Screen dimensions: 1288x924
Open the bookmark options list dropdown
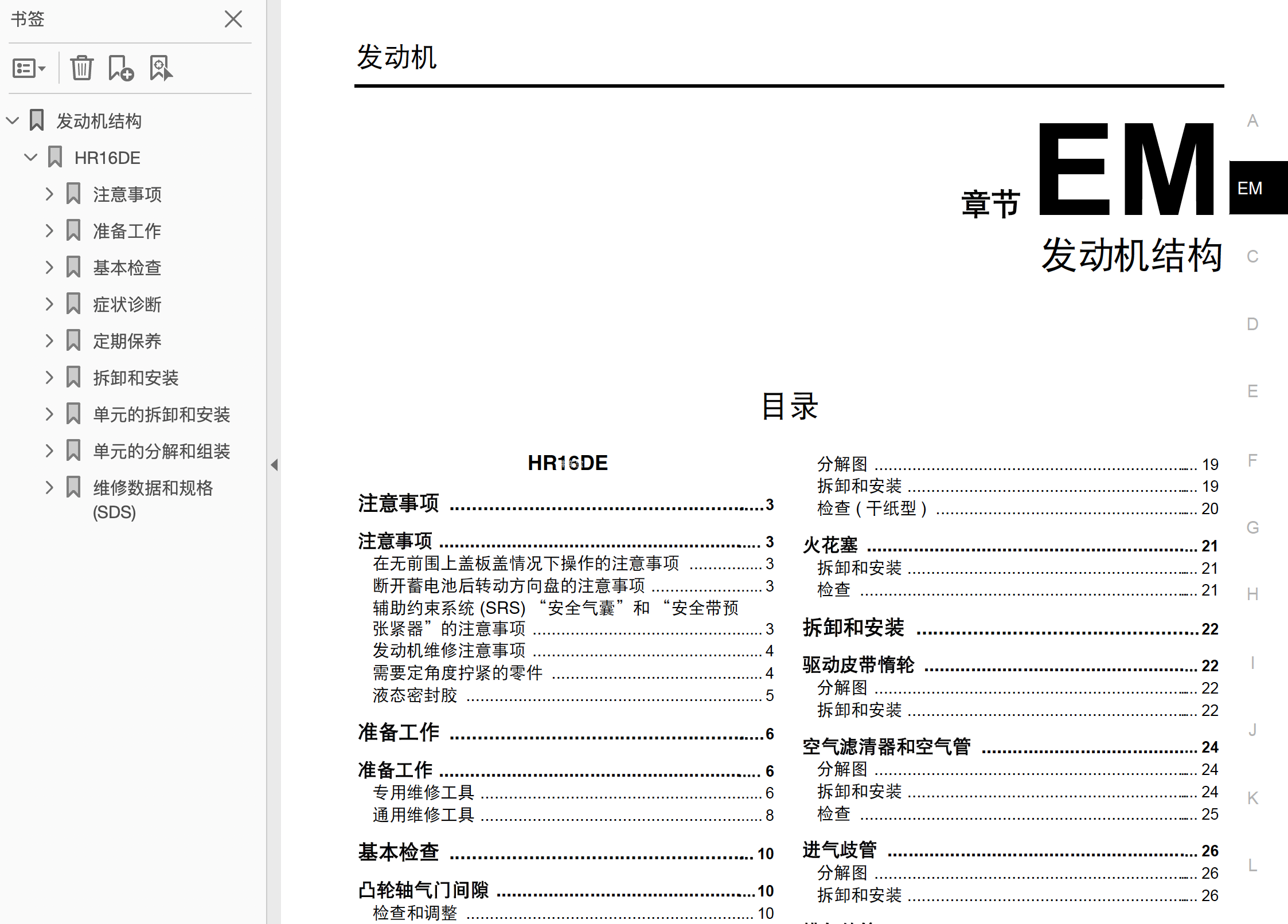(29, 69)
